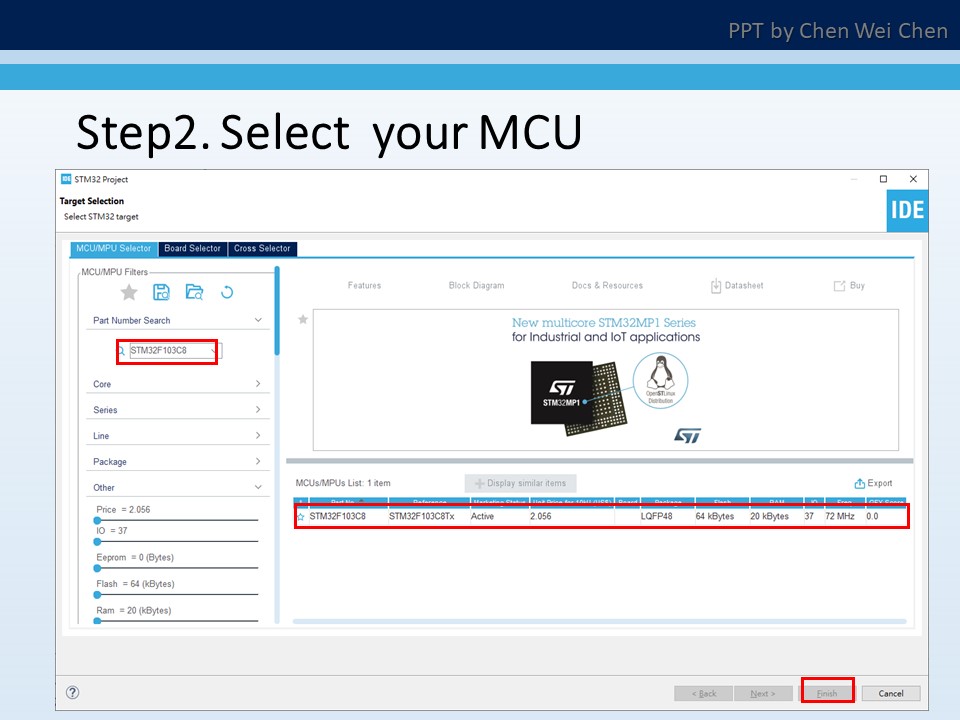Click the Price slider handle
This screenshot has width=960, height=720.
97,520
